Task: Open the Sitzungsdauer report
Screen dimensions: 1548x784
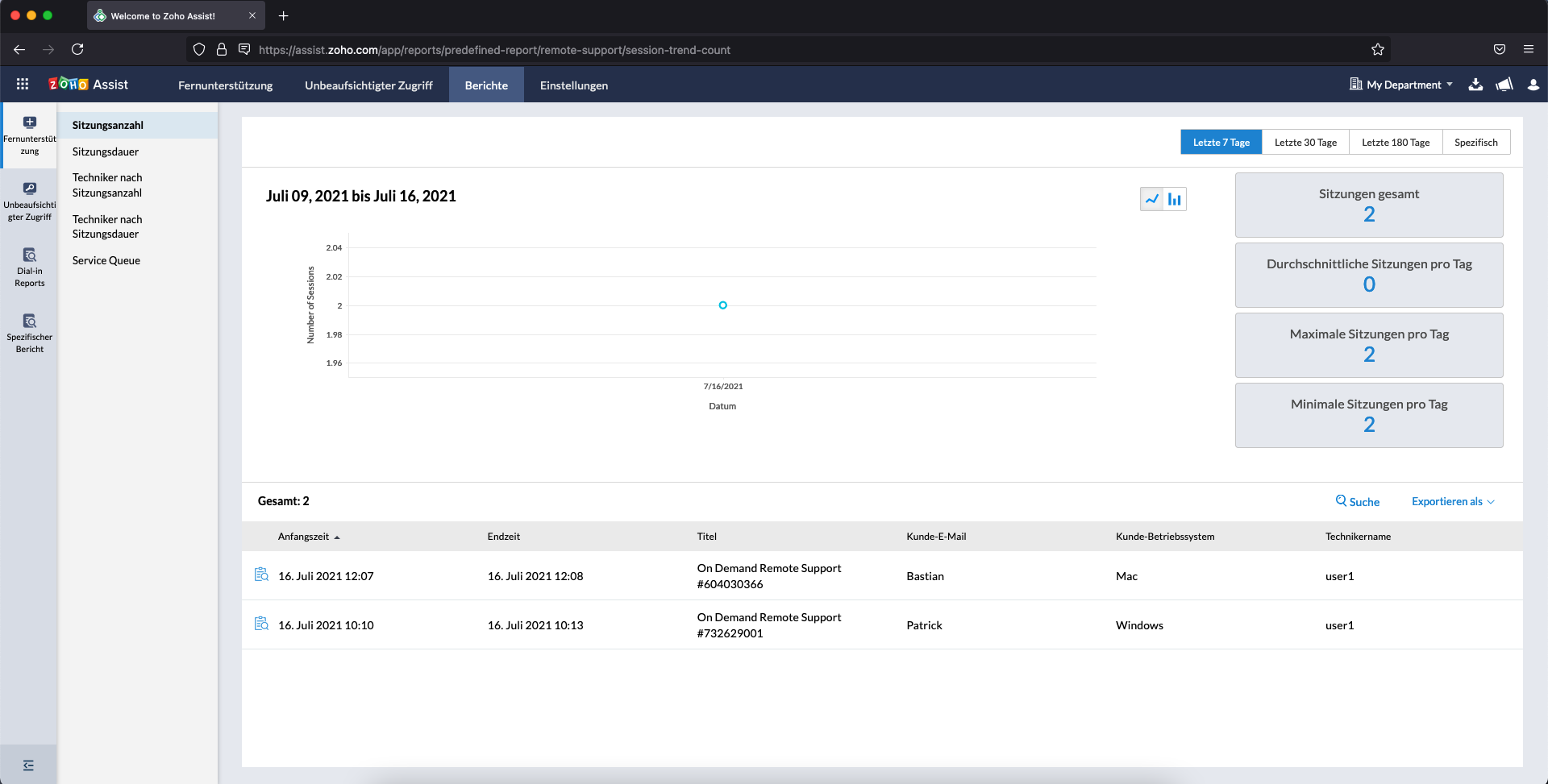Action: (106, 151)
